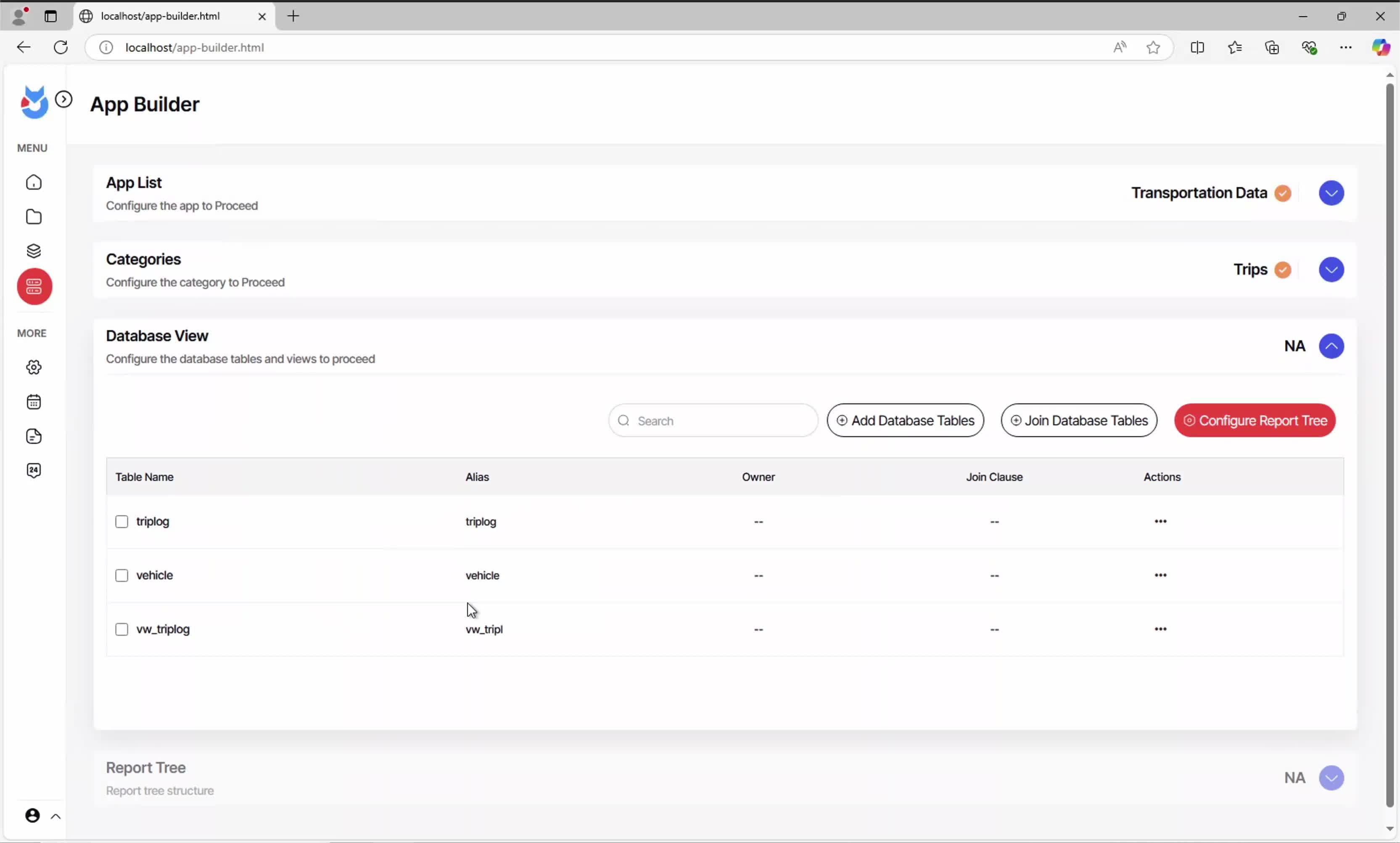Open actions menu for vw_triplog row

click(x=1160, y=629)
